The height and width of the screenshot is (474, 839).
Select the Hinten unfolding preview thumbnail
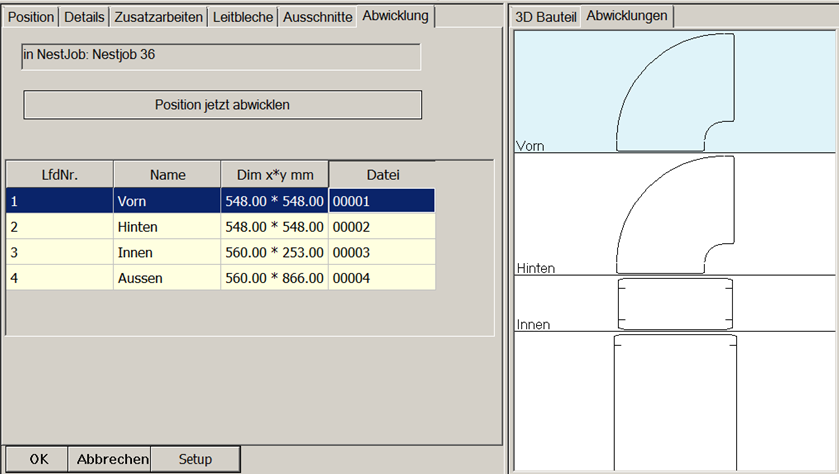click(x=674, y=215)
